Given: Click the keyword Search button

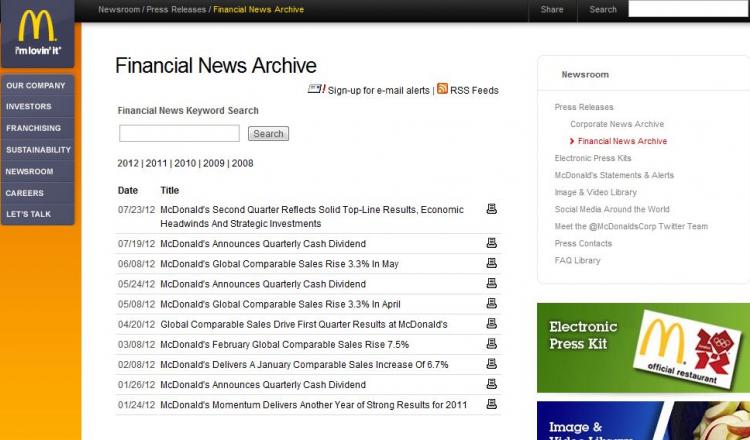Looking at the screenshot, I should [268, 133].
